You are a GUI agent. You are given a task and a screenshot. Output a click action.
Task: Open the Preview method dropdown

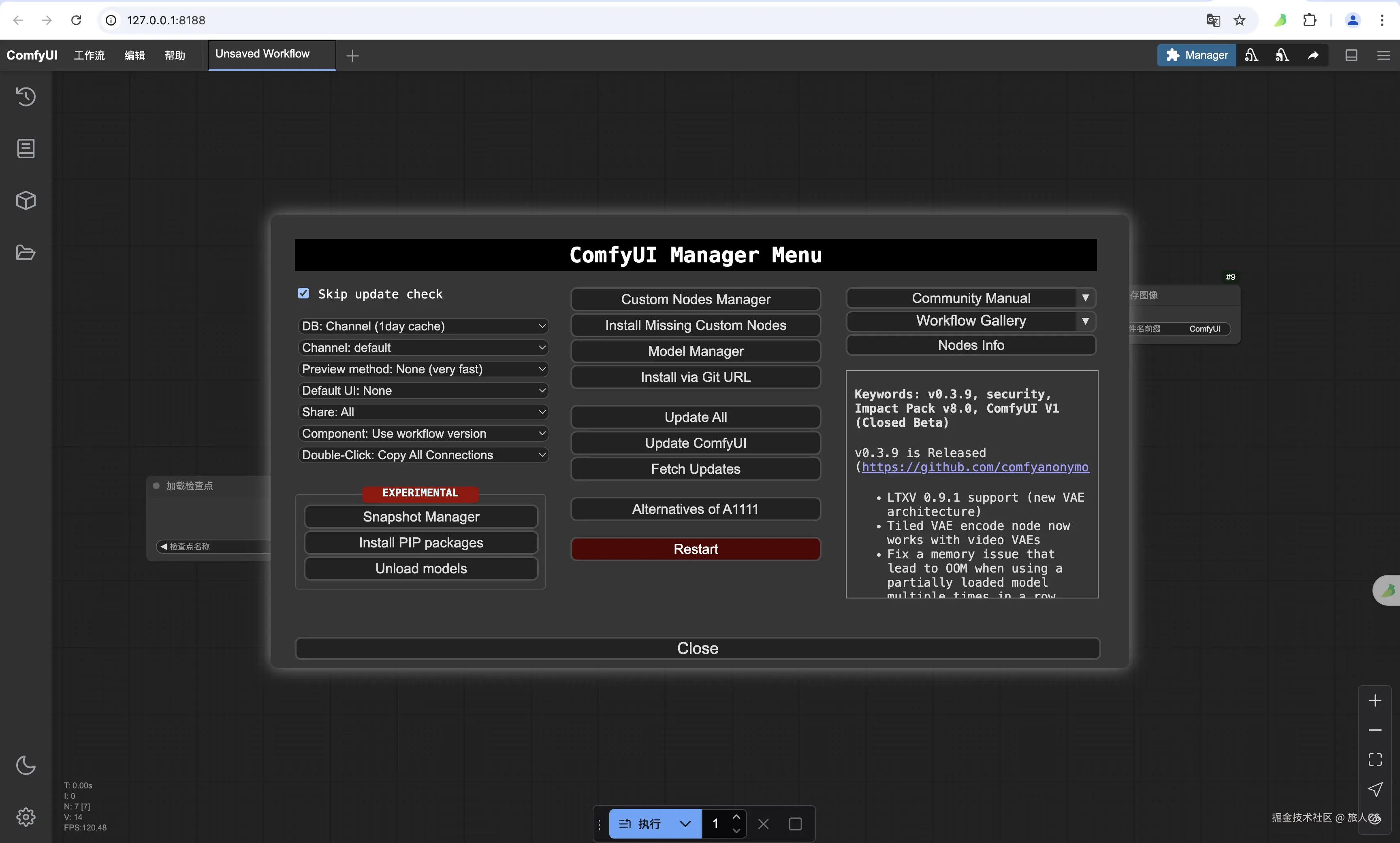tap(423, 369)
